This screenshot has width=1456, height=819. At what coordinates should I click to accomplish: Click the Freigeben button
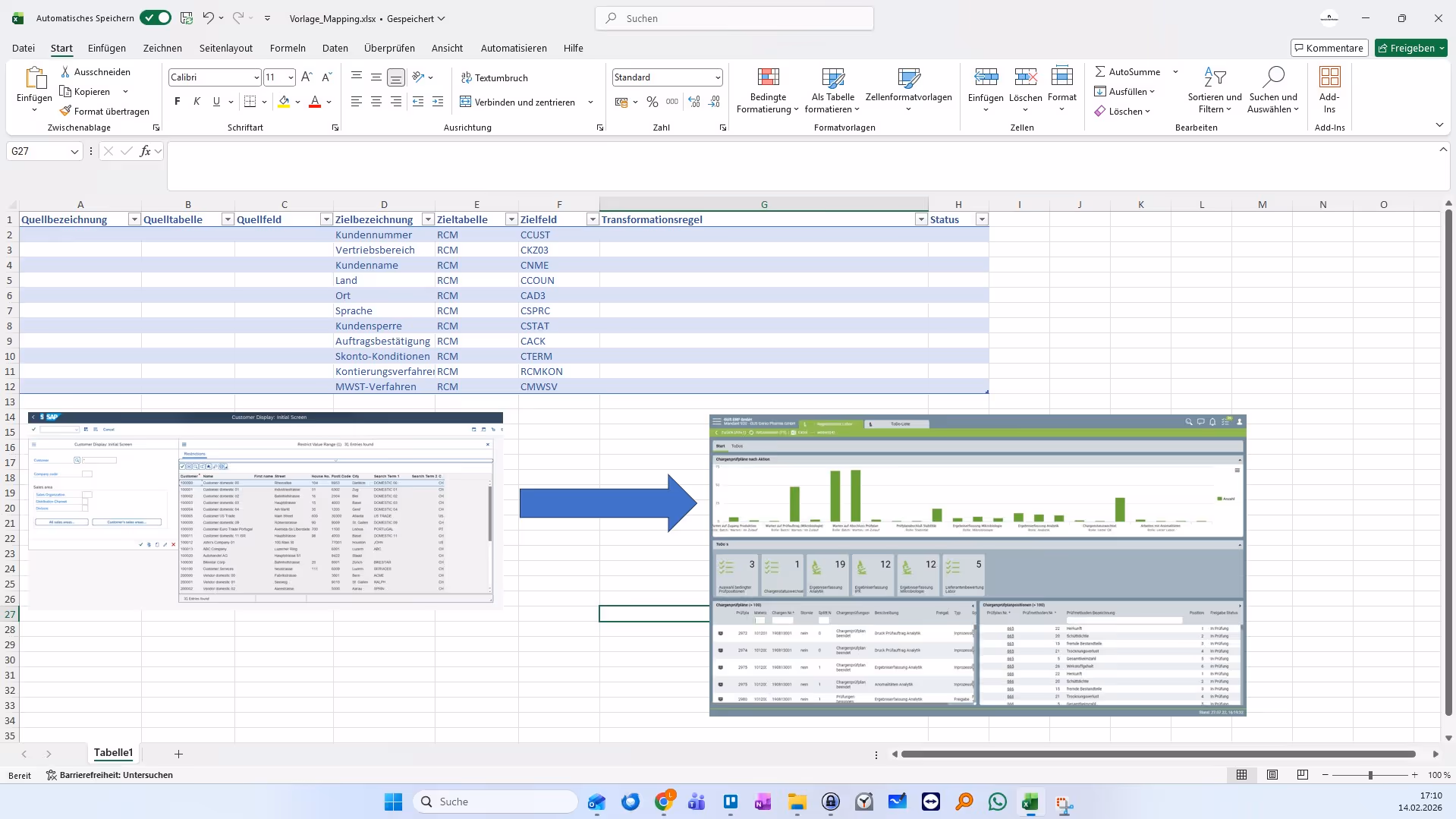point(1410,47)
